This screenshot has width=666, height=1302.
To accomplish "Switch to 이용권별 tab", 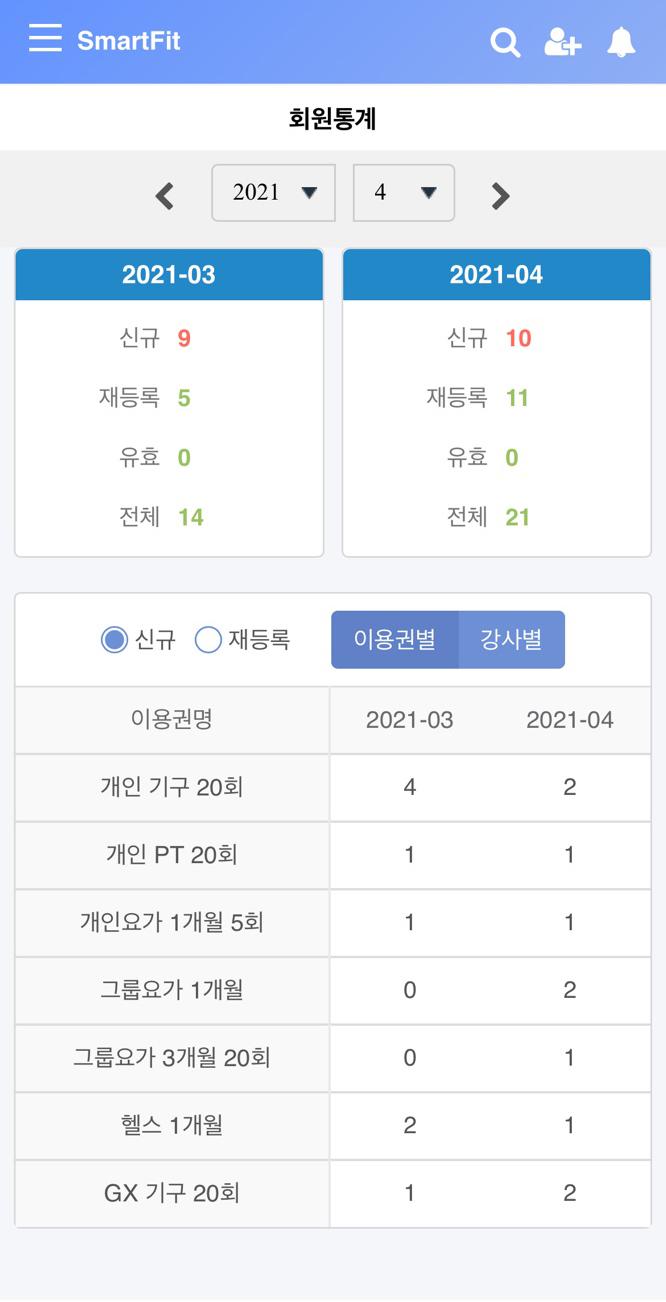I will (x=395, y=639).
